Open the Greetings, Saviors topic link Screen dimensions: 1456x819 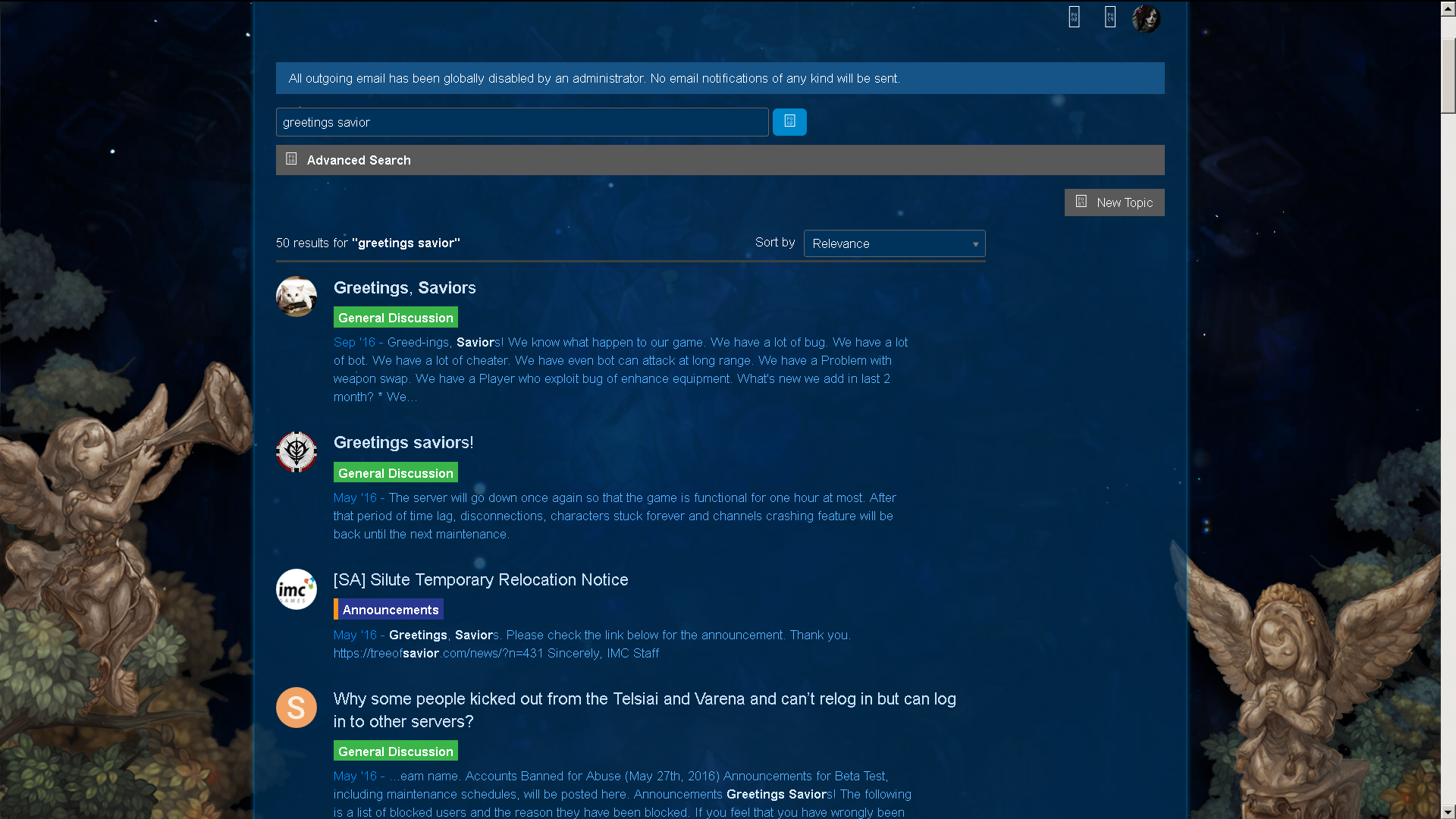[404, 287]
